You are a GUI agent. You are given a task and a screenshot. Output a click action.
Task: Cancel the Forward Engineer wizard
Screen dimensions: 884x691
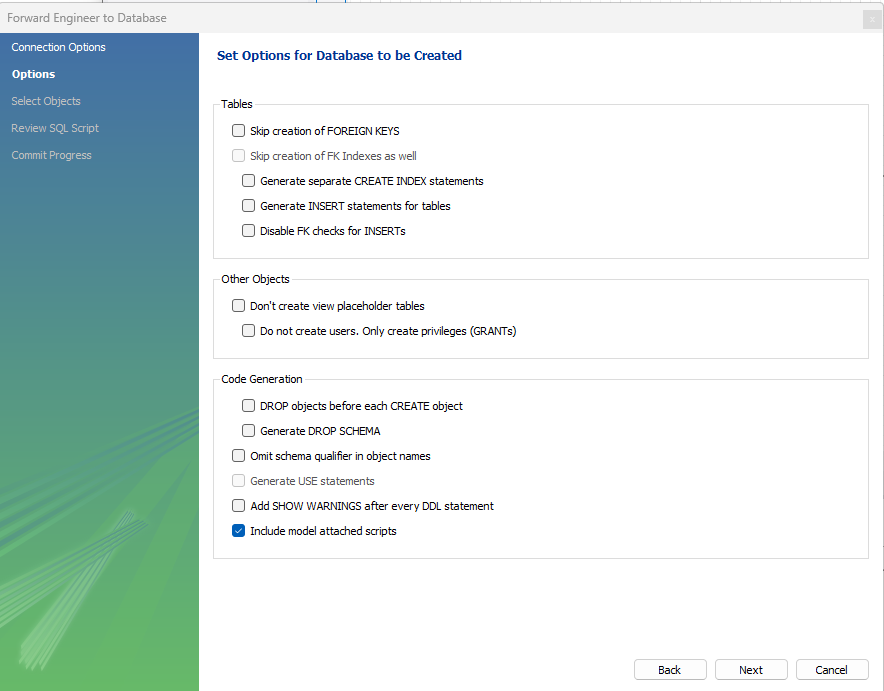click(832, 670)
